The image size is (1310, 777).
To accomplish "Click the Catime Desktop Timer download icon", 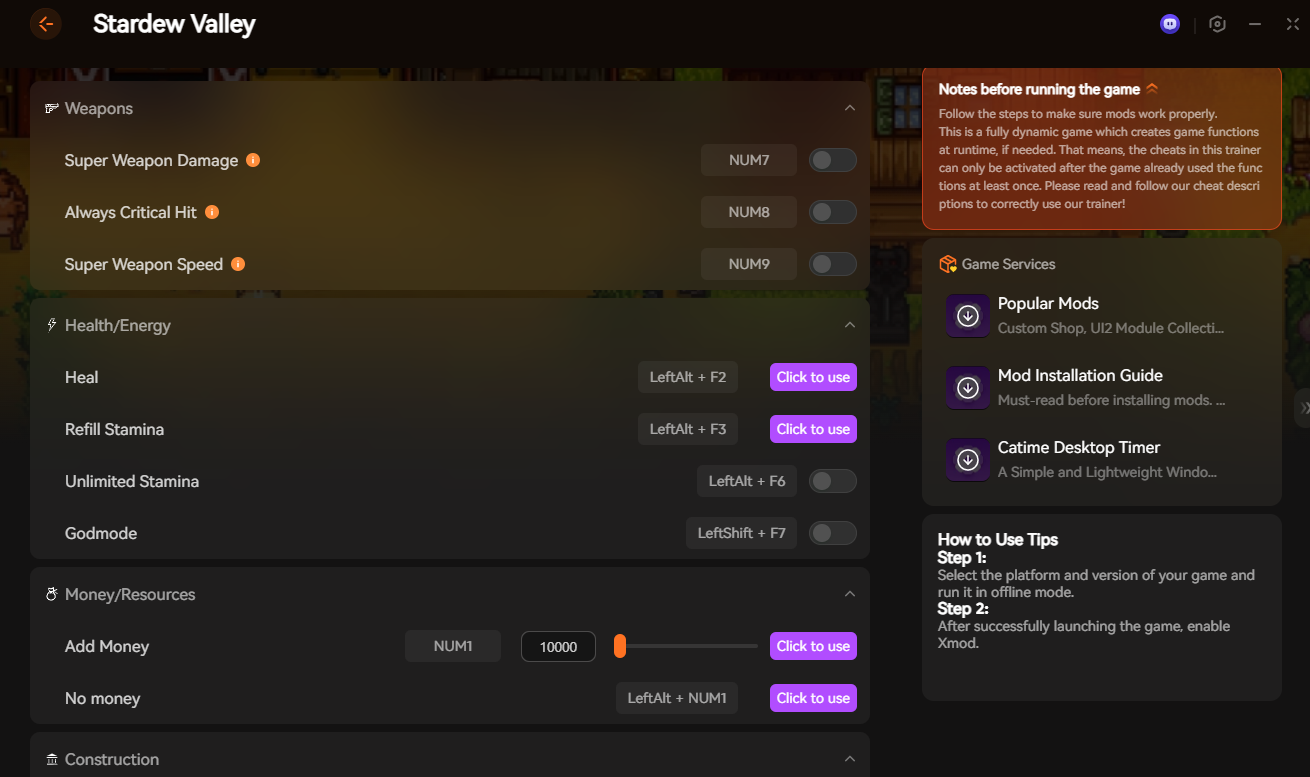I will (x=967, y=460).
